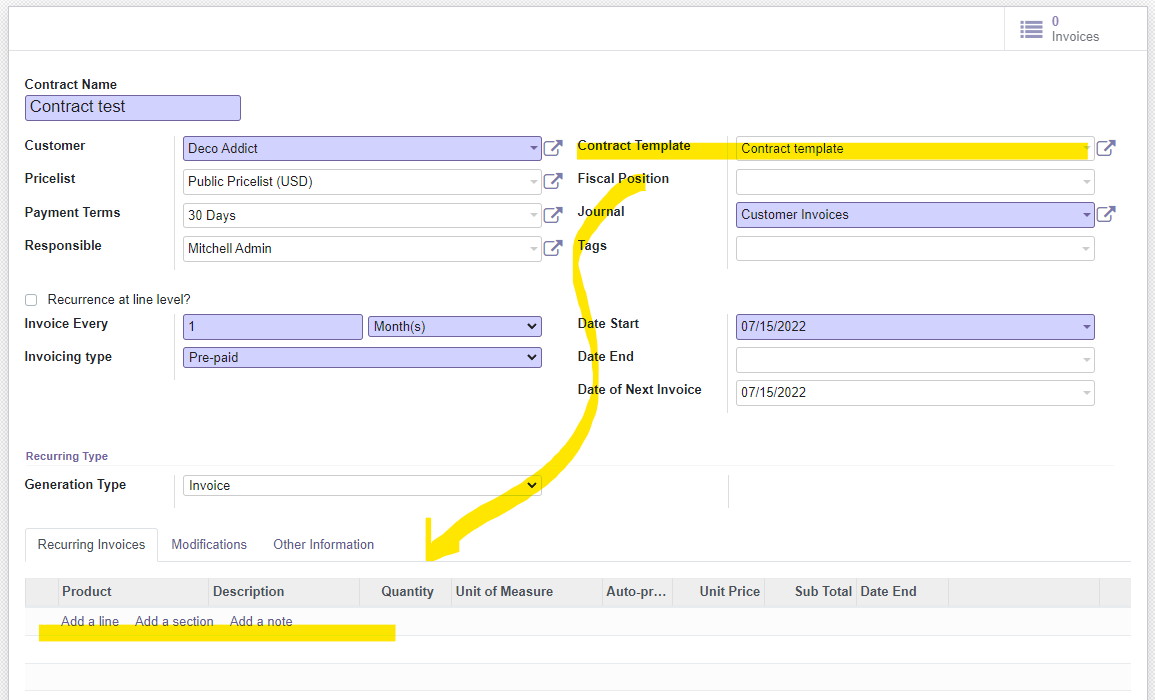Viewport: 1155px width, 700px height.
Task: Expand the Customer dropdown
Action: click(533, 148)
